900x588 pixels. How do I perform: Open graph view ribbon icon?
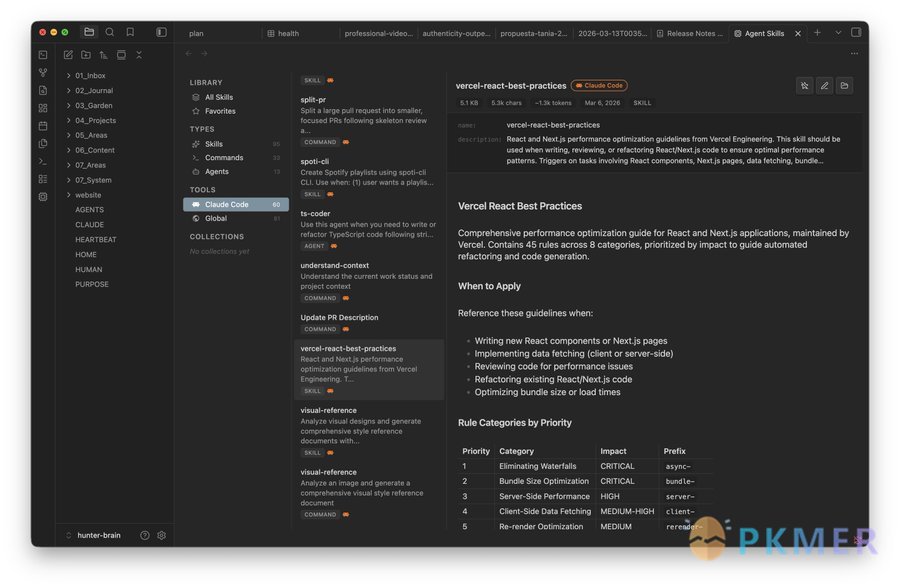(43, 72)
